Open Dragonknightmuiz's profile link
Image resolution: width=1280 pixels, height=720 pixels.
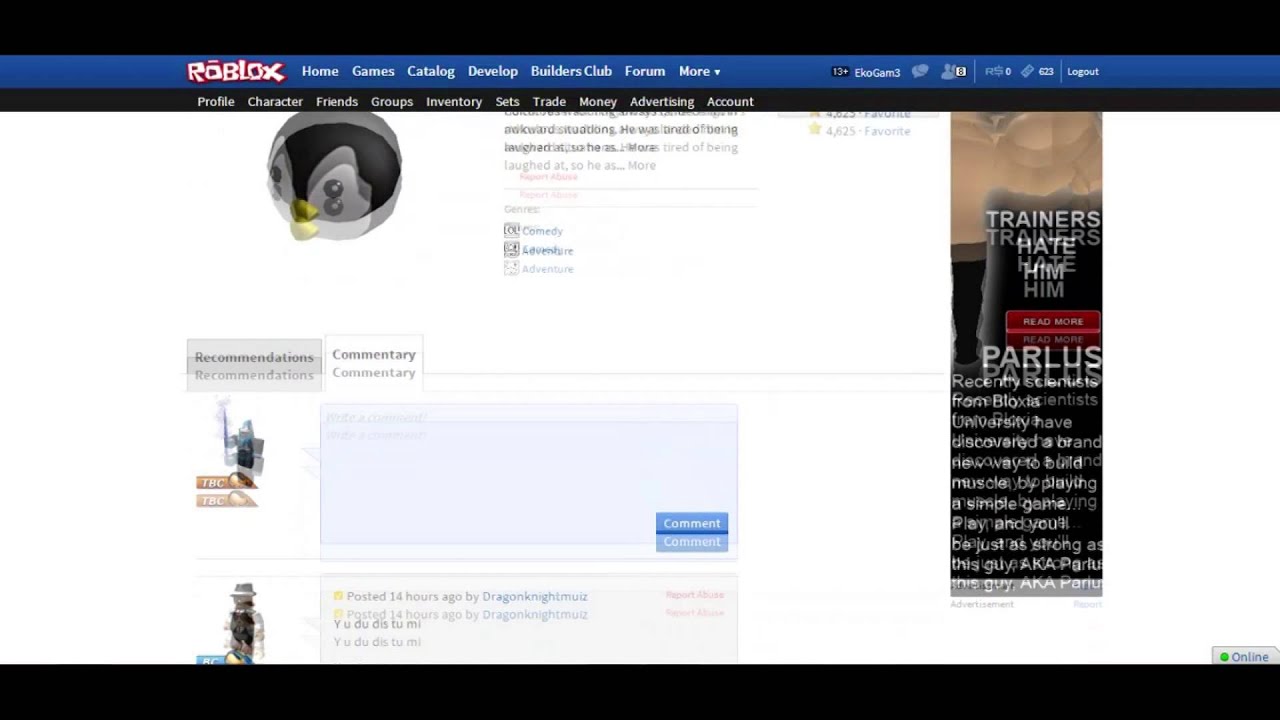pyautogui.click(x=534, y=596)
